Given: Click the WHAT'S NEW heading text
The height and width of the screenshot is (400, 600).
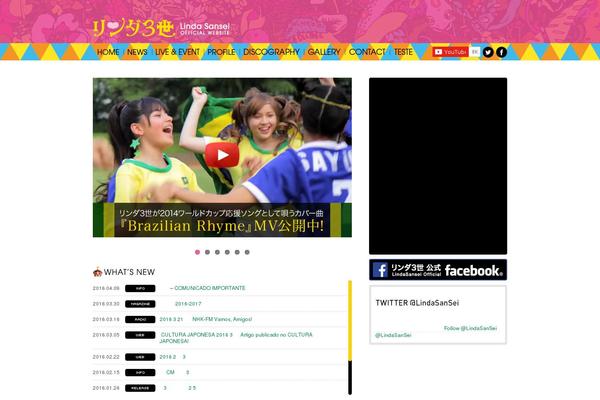Looking at the screenshot, I should pos(129,272).
